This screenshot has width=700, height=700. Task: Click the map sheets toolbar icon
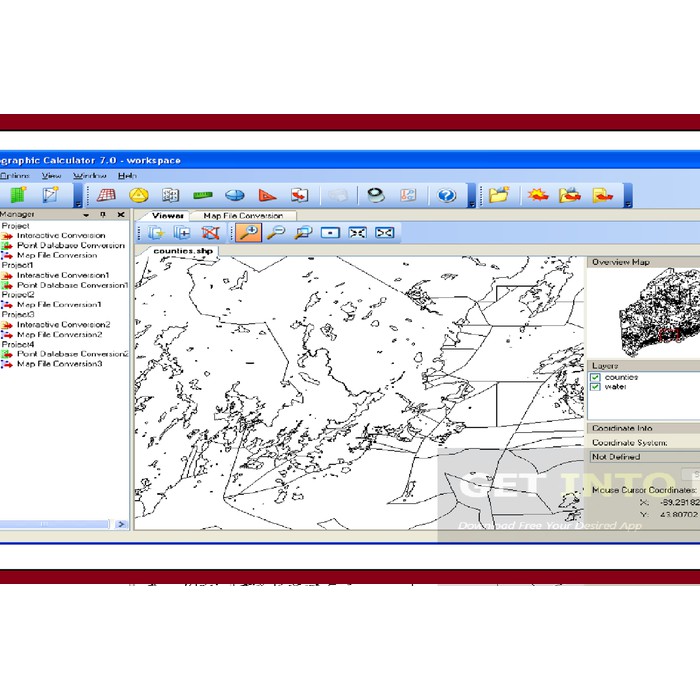coord(171,195)
